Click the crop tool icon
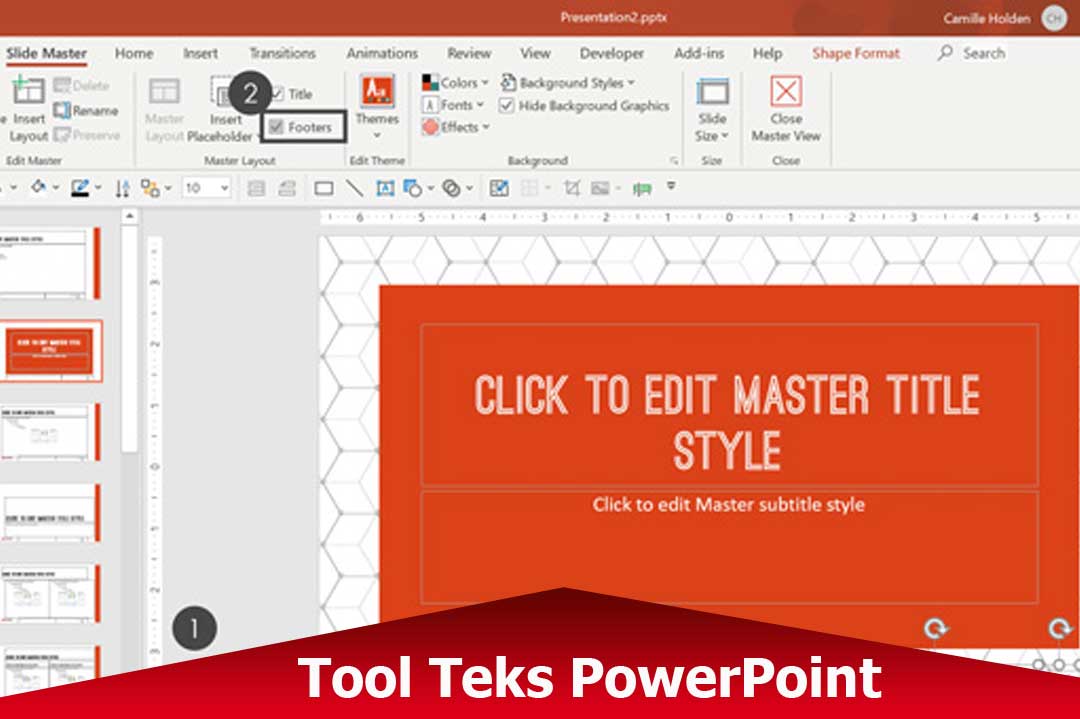Image resolution: width=1080 pixels, height=719 pixels. coord(572,188)
